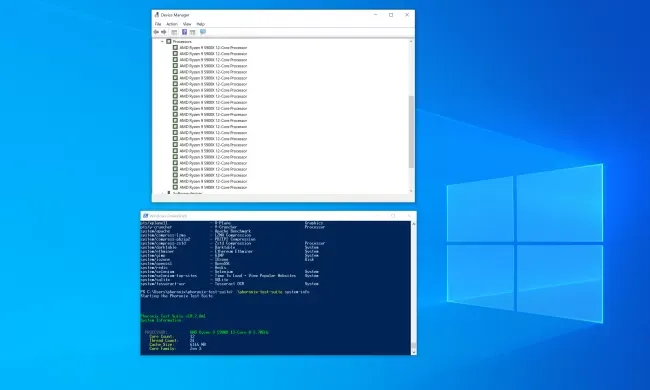Click 'Apache Benchmark' text in PowerShell

click(x=233, y=231)
